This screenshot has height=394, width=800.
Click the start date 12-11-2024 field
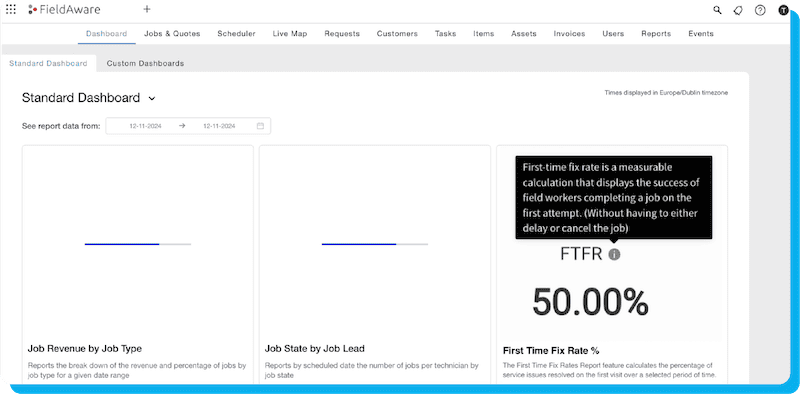tap(145, 126)
